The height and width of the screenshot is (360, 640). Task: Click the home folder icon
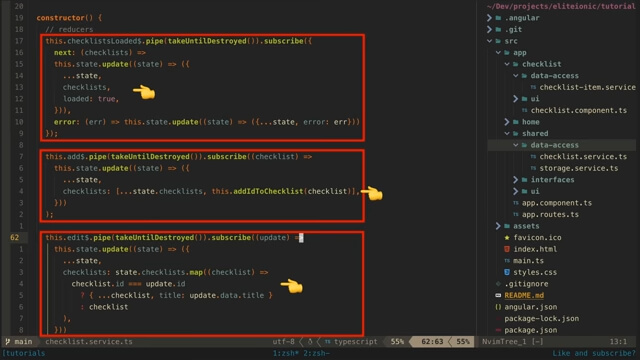click(x=516, y=122)
